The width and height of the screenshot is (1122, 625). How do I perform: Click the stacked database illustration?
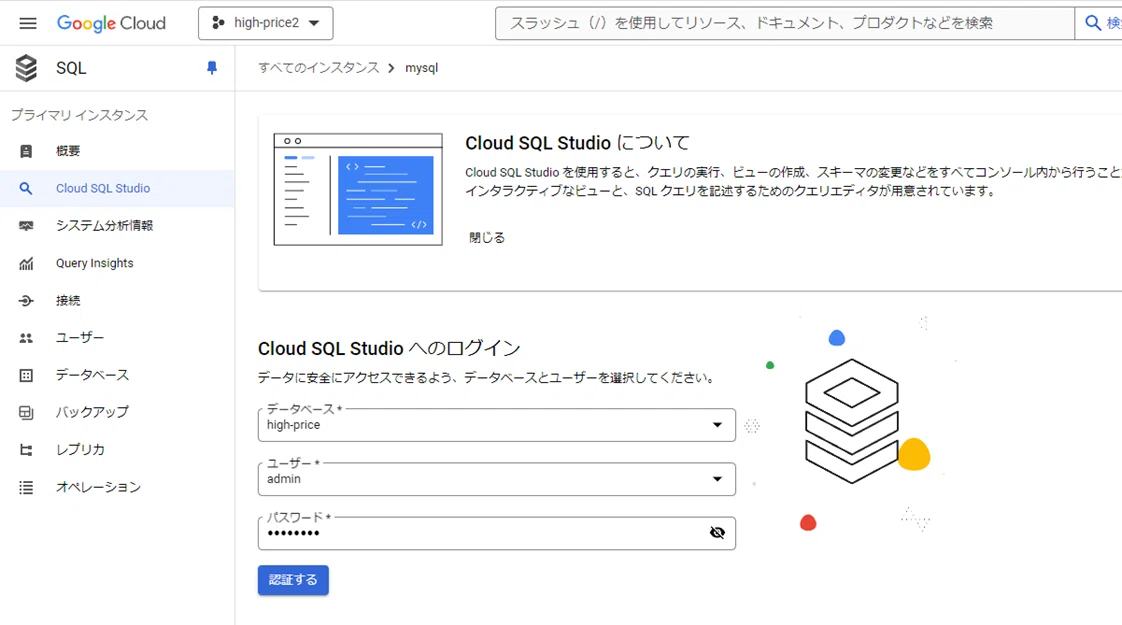[x=852, y=421]
